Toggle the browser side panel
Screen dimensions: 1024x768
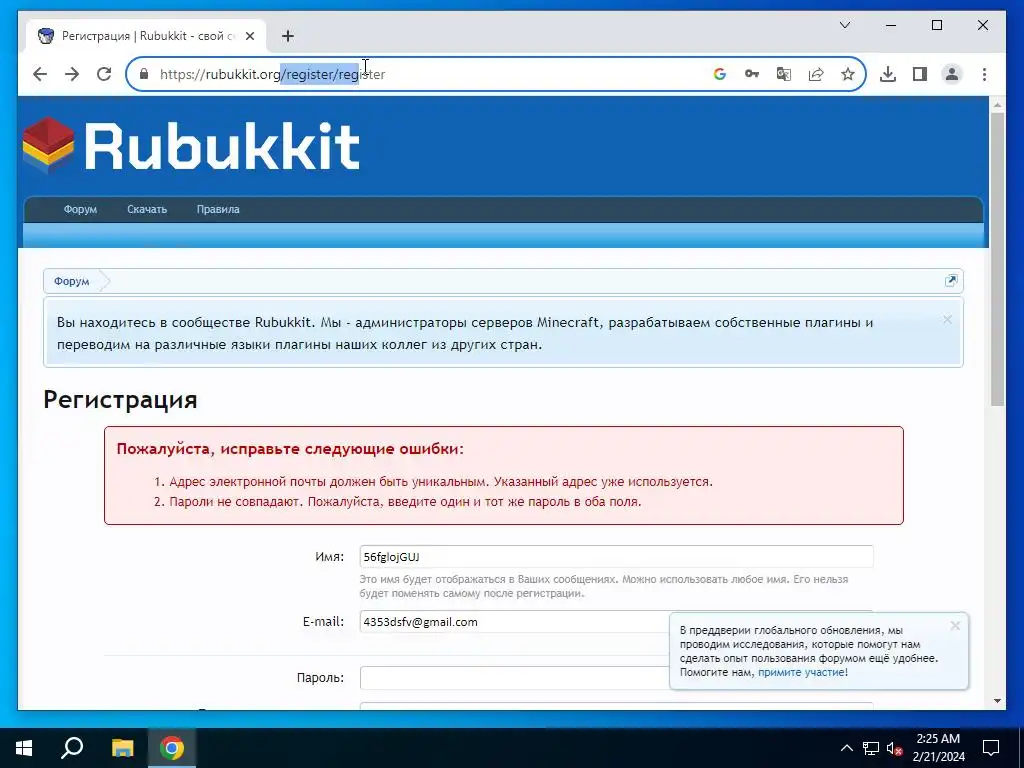point(920,74)
